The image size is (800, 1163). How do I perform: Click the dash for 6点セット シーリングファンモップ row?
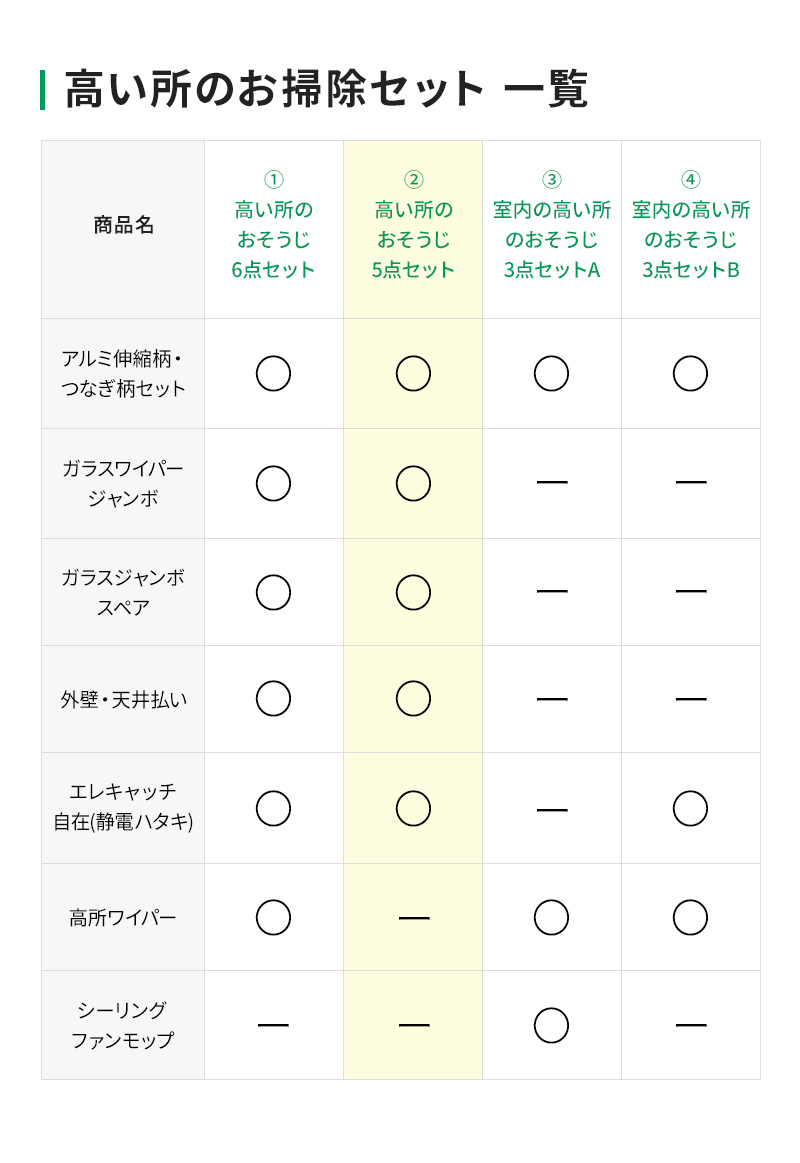(x=273, y=1025)
